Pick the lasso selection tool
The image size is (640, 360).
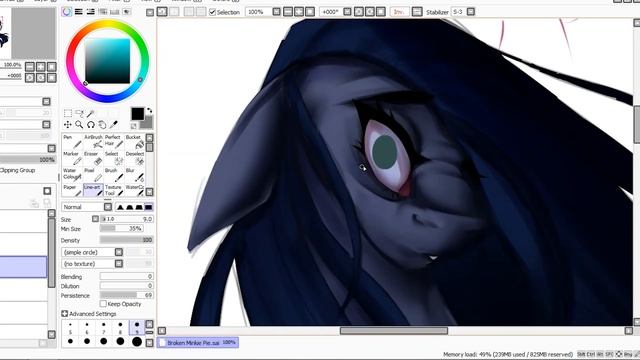click(x=79, y=113)
